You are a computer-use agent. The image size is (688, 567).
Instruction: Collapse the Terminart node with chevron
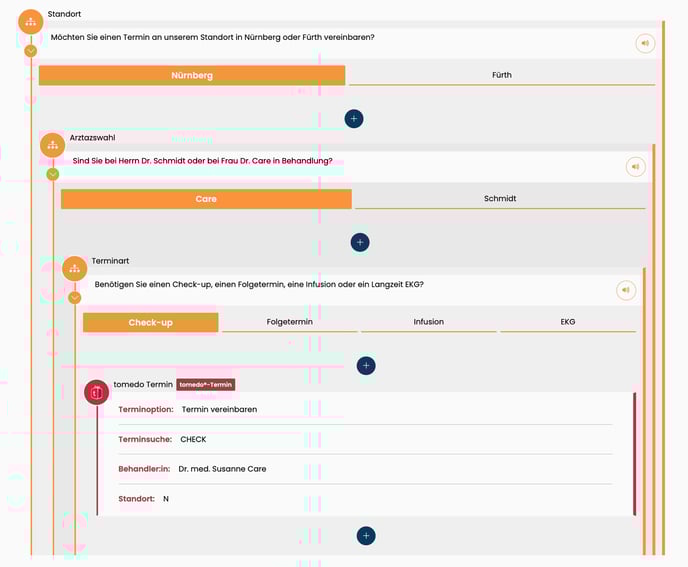point(75,297)
